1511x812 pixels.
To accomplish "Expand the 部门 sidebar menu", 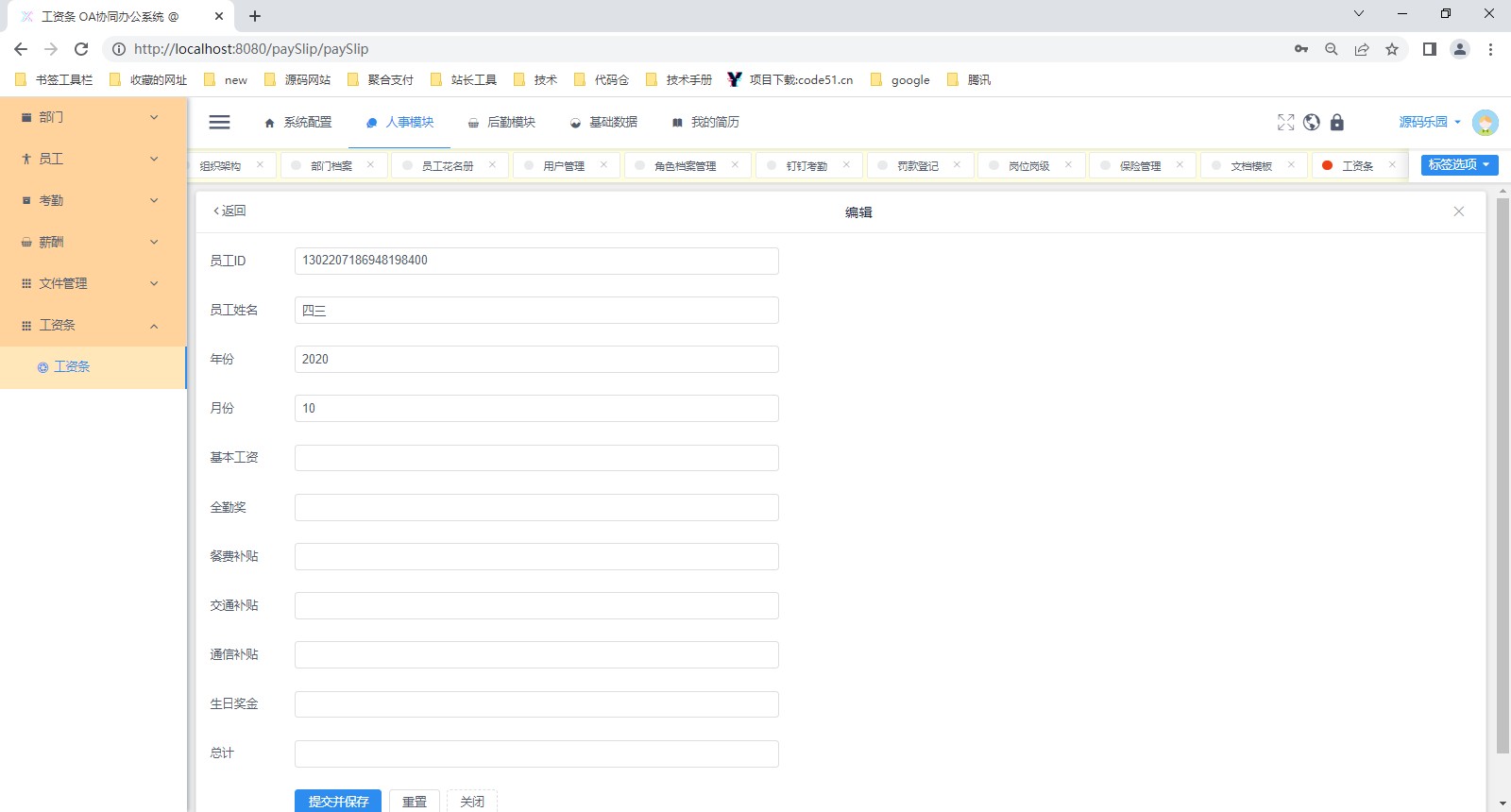I will (93, 117).
